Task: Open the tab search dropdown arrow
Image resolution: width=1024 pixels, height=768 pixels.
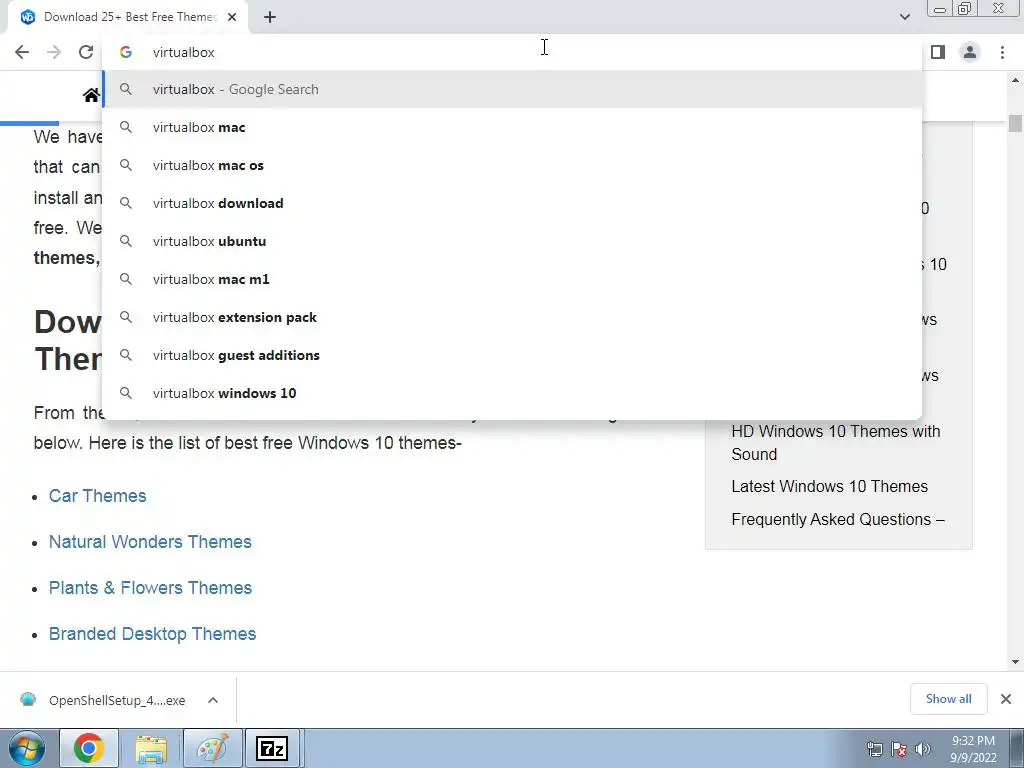Action: click(904, 17)
